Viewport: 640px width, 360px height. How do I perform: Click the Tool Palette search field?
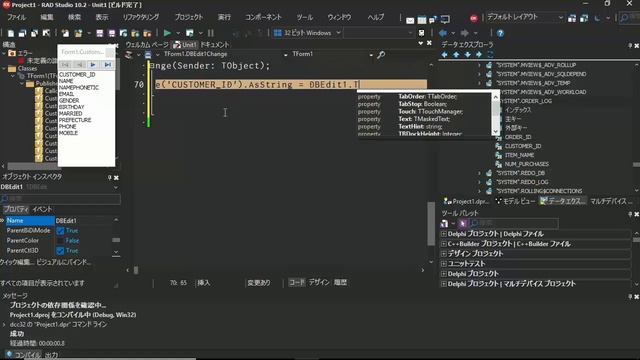(513, 223)
